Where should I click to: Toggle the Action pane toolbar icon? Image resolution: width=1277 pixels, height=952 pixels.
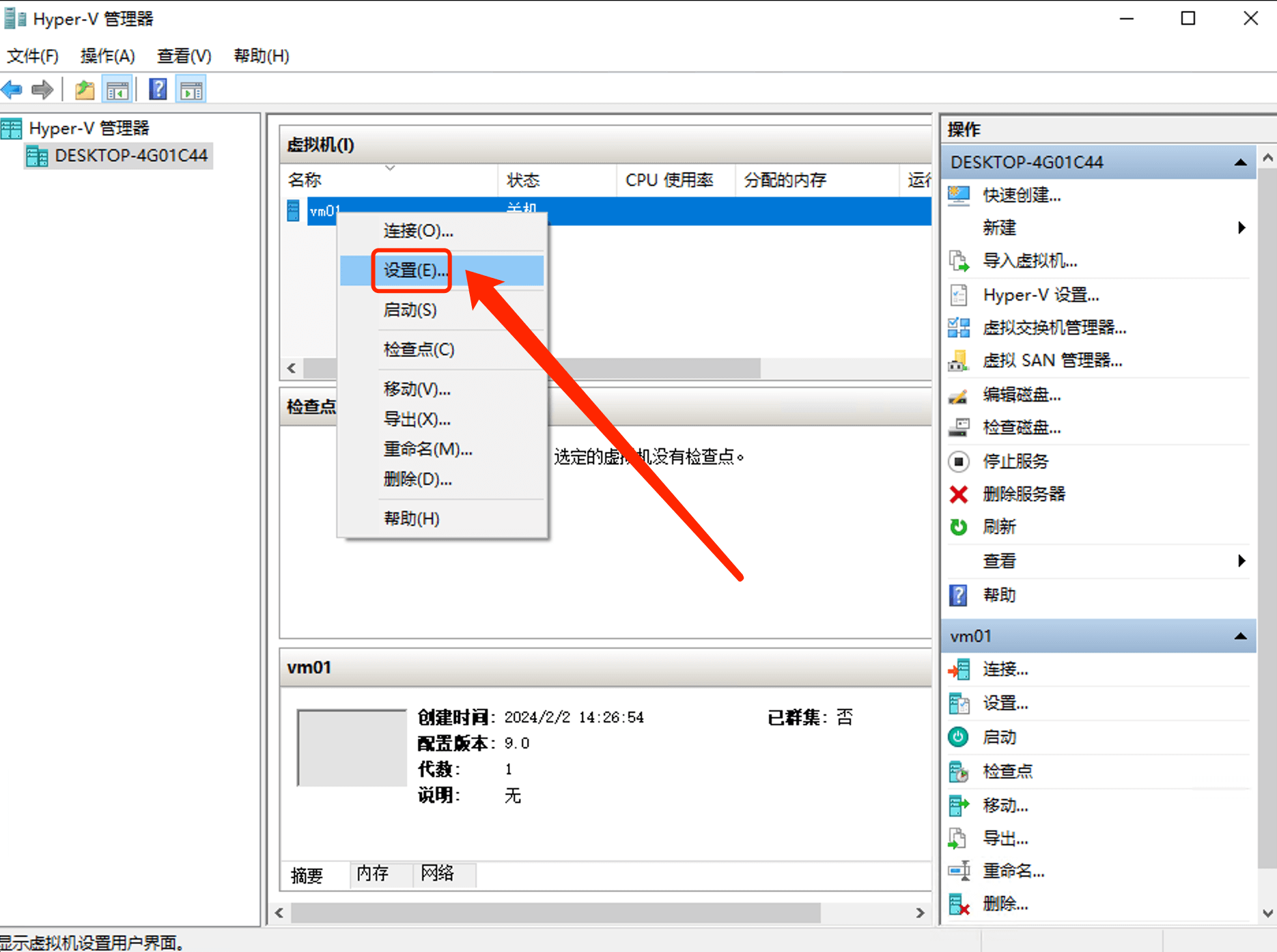(x=191, y=89)
